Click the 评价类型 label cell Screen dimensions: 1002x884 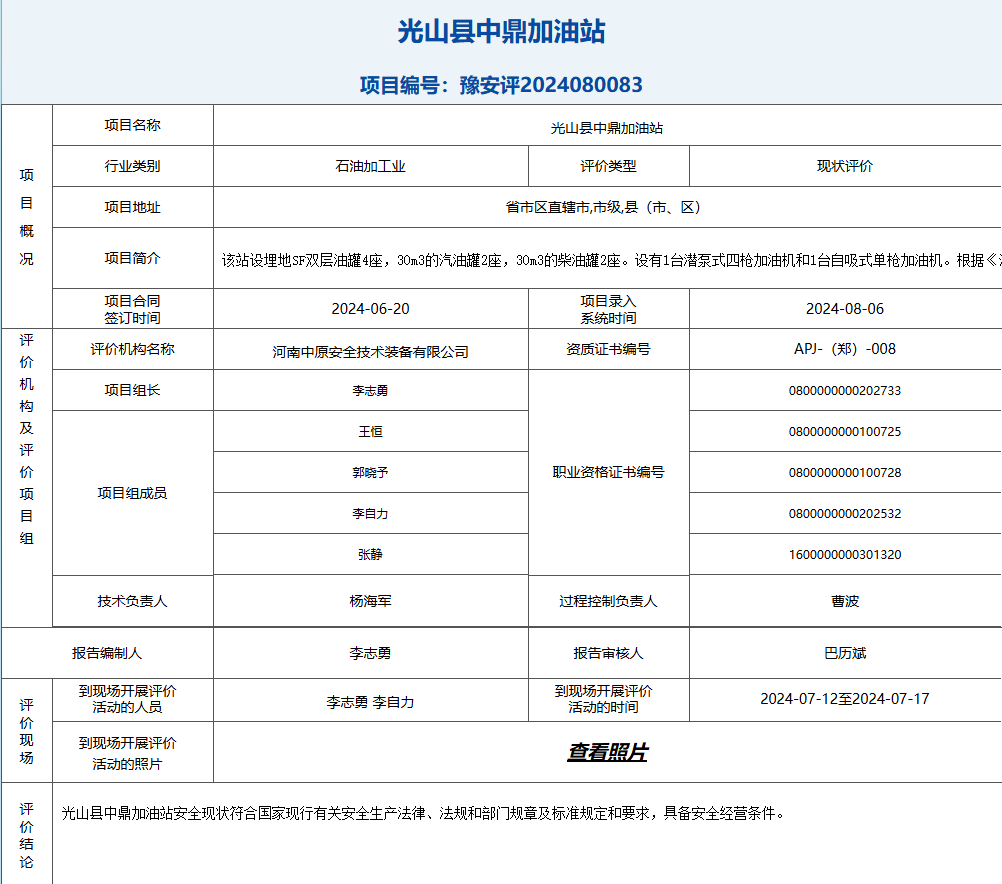pyautogui.click(x=608, y=166)
